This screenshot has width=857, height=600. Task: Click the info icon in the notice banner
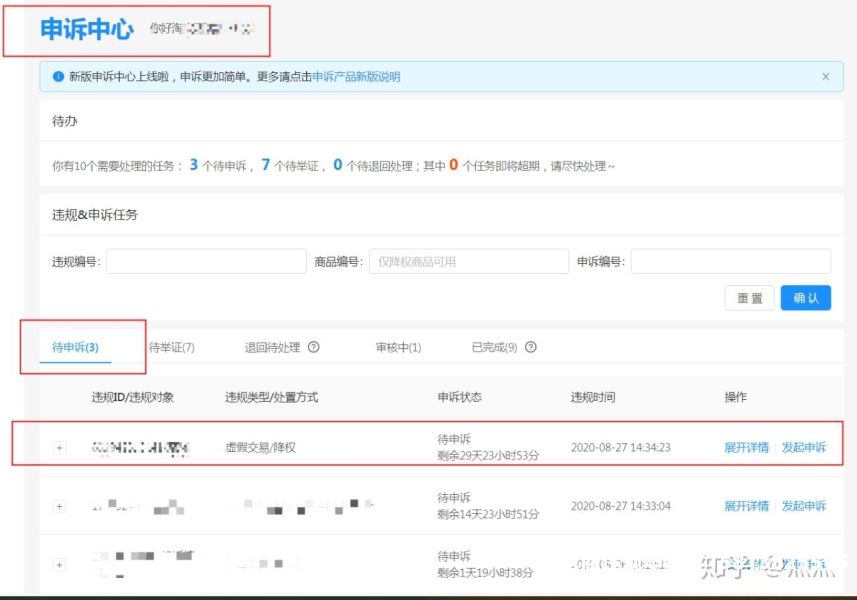point(58,77)
